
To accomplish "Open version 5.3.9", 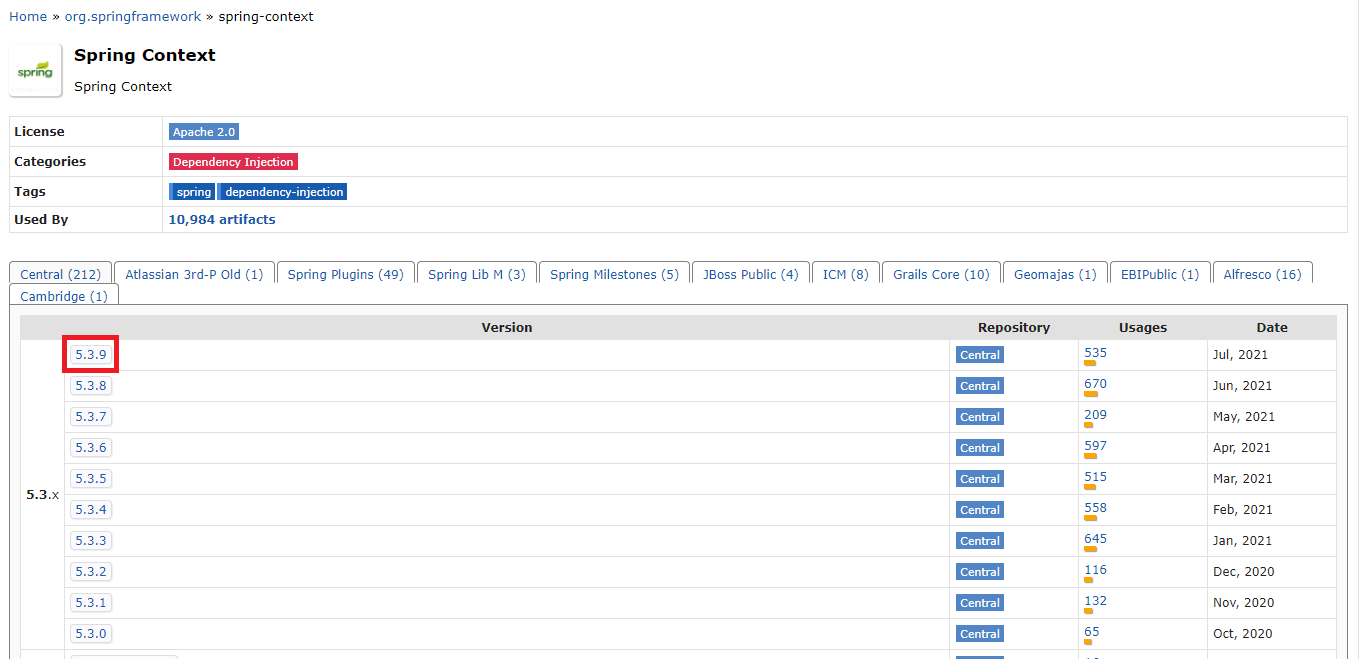I will [91, 354].
